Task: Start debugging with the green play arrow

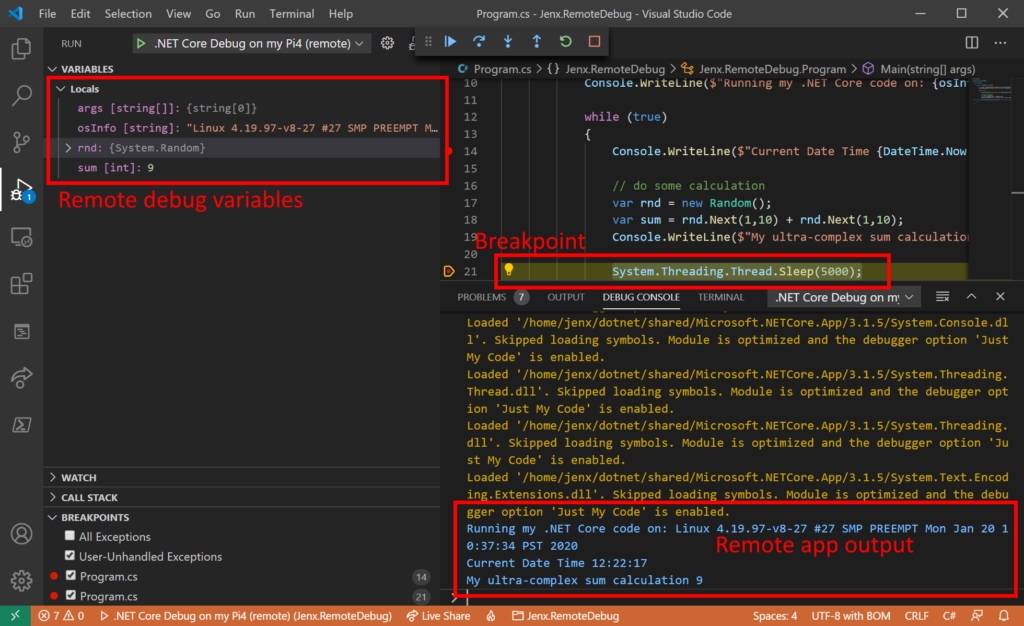Action: (140, 44)
